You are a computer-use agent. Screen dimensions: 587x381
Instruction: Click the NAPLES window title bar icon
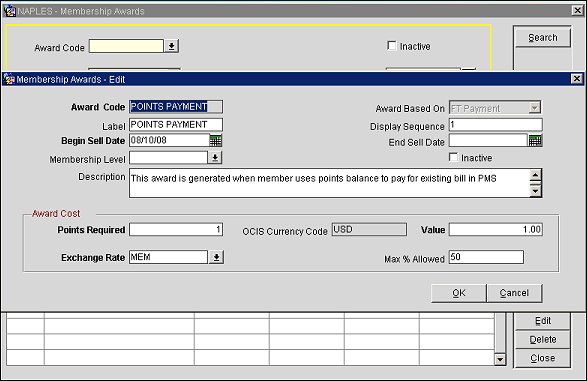tap(9, 11)
